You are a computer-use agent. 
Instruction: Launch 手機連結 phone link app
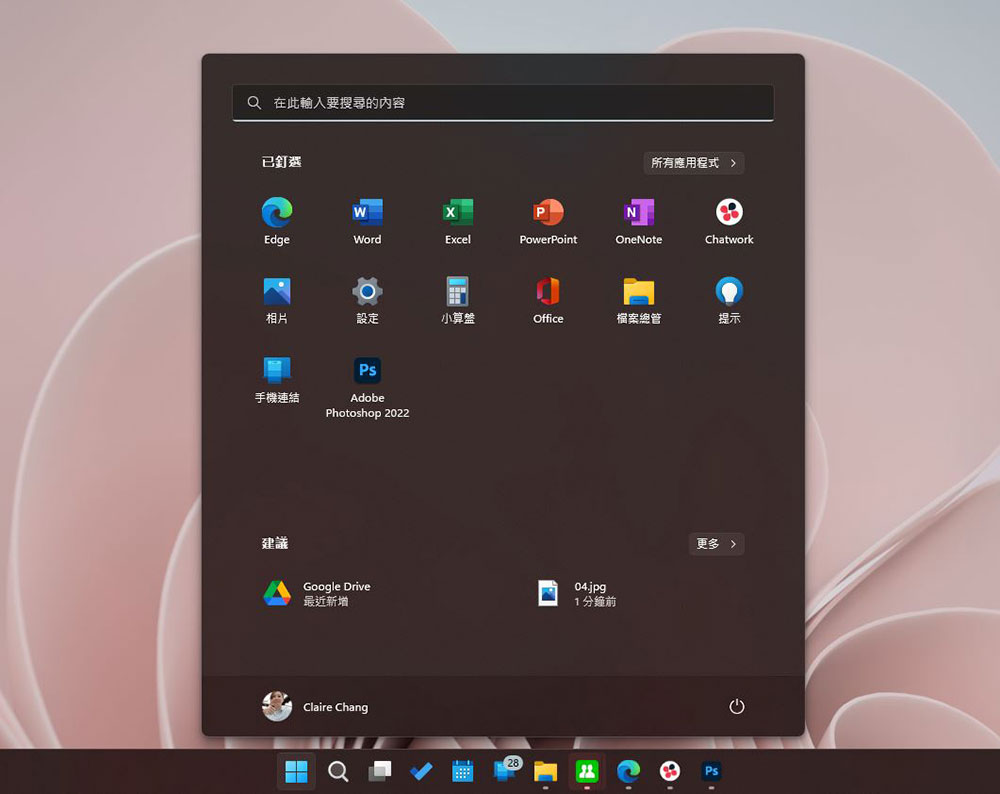pos(277,379)
